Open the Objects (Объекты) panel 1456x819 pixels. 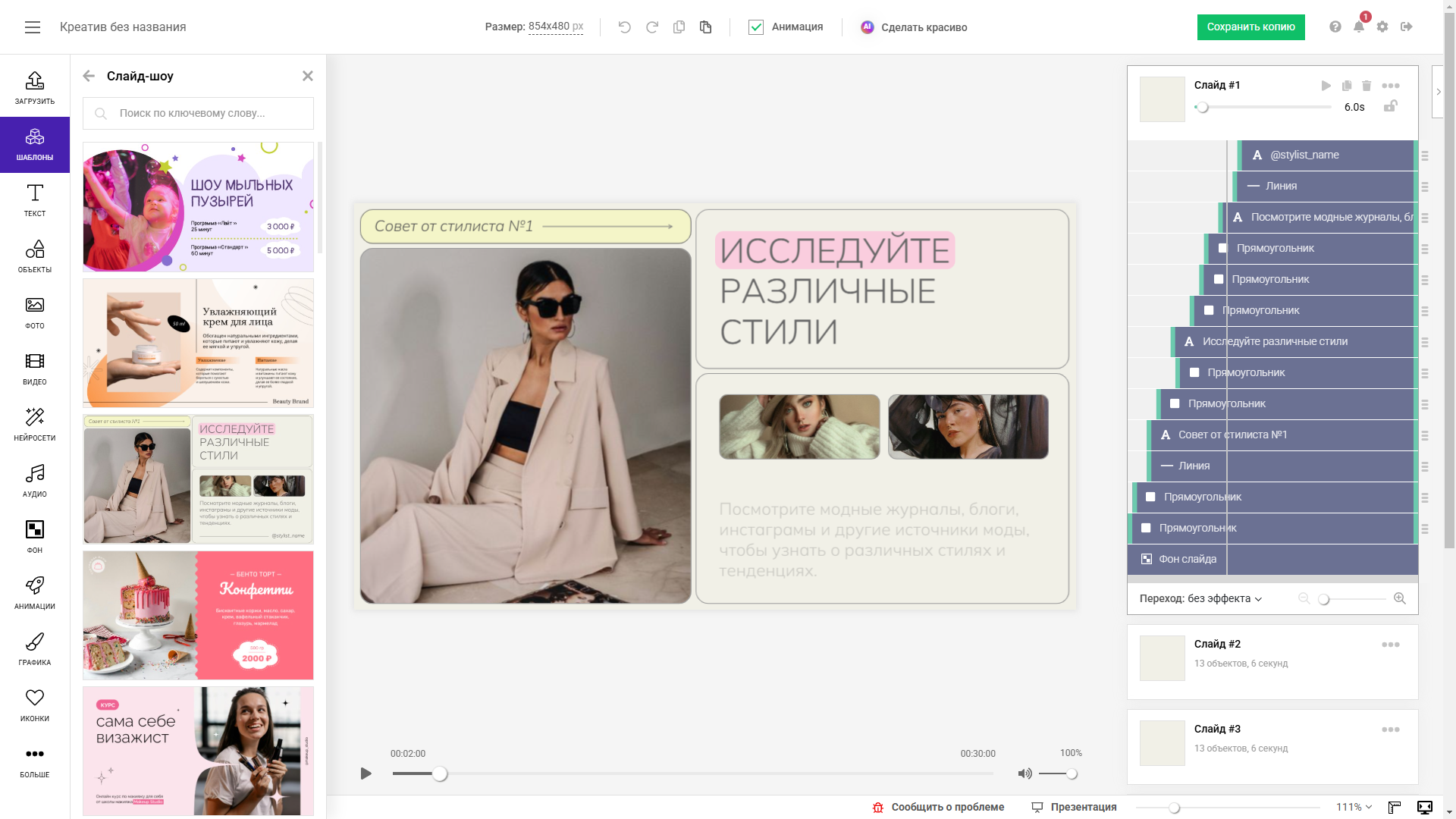click(35, 256)
